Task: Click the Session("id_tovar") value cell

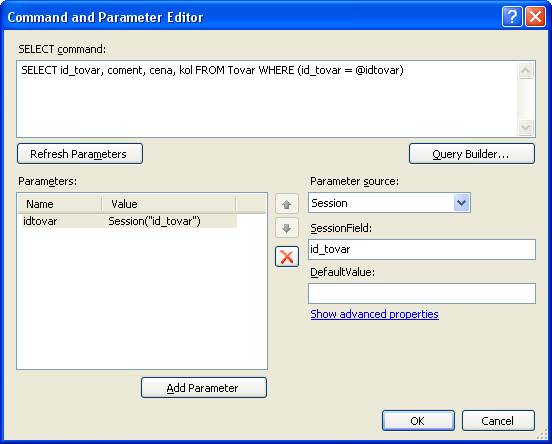Action: 155,221
